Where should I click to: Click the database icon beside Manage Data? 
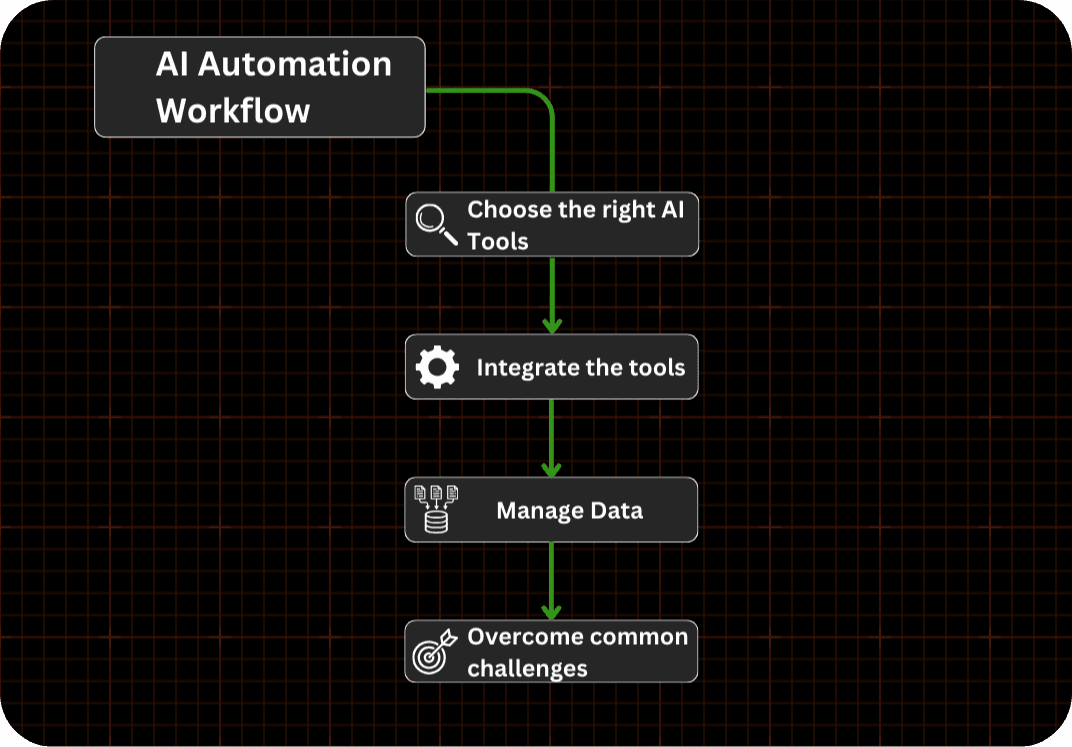436,509
